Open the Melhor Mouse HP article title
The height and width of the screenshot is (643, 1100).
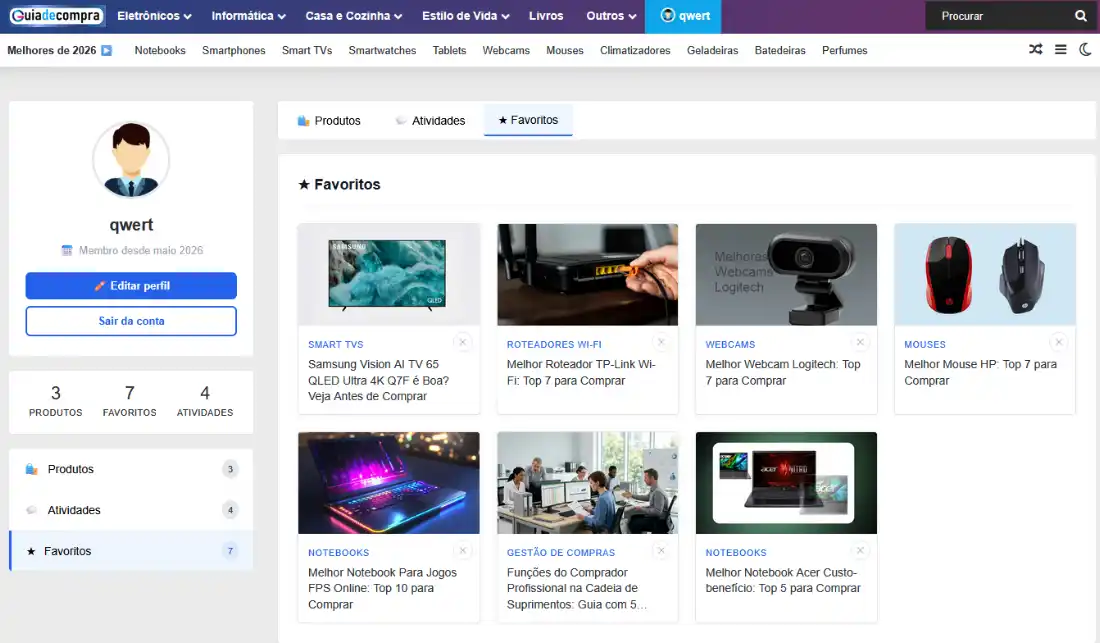(980, 372)
